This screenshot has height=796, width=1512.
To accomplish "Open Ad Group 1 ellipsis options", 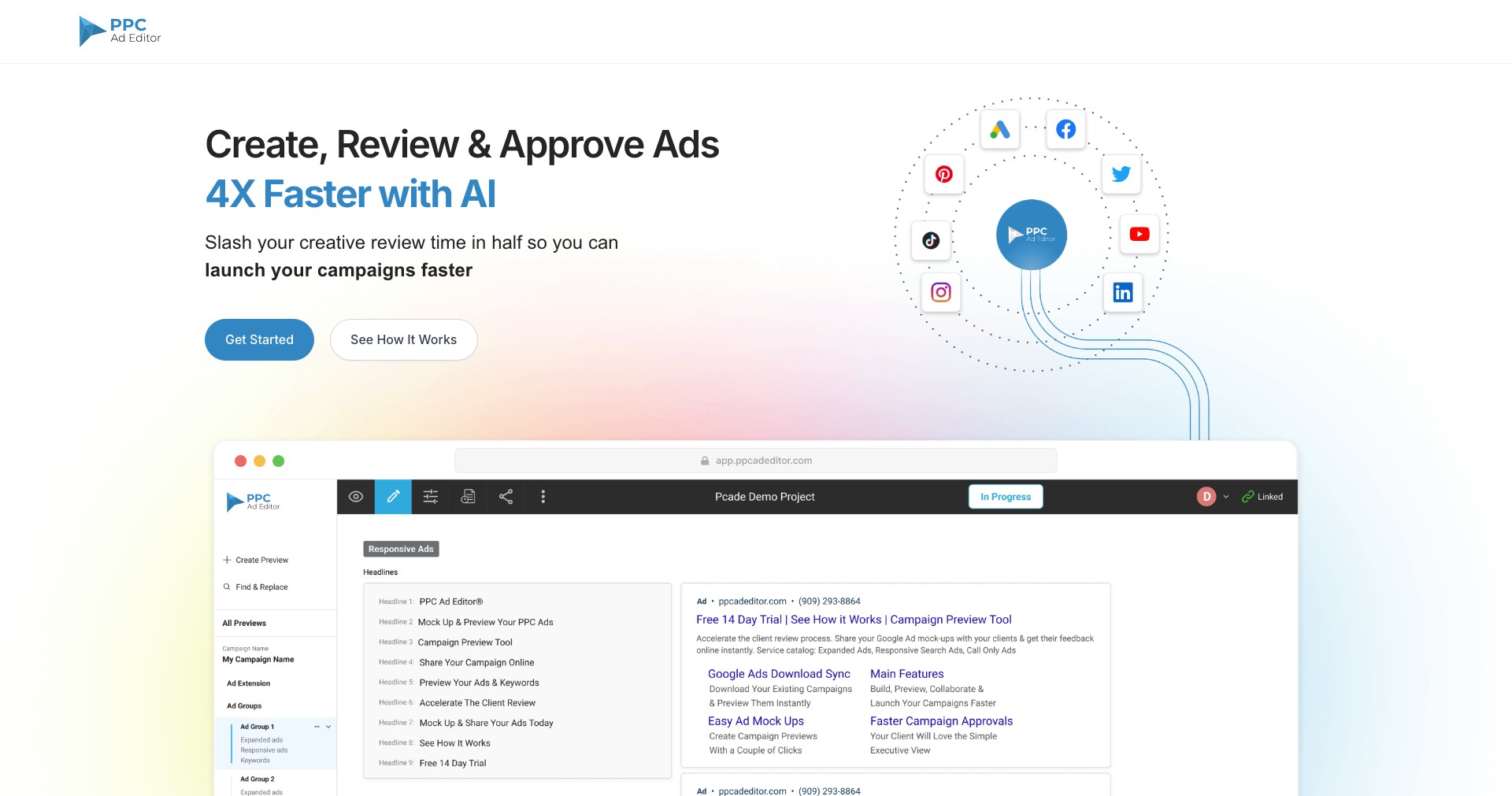I will coord(317,727).
